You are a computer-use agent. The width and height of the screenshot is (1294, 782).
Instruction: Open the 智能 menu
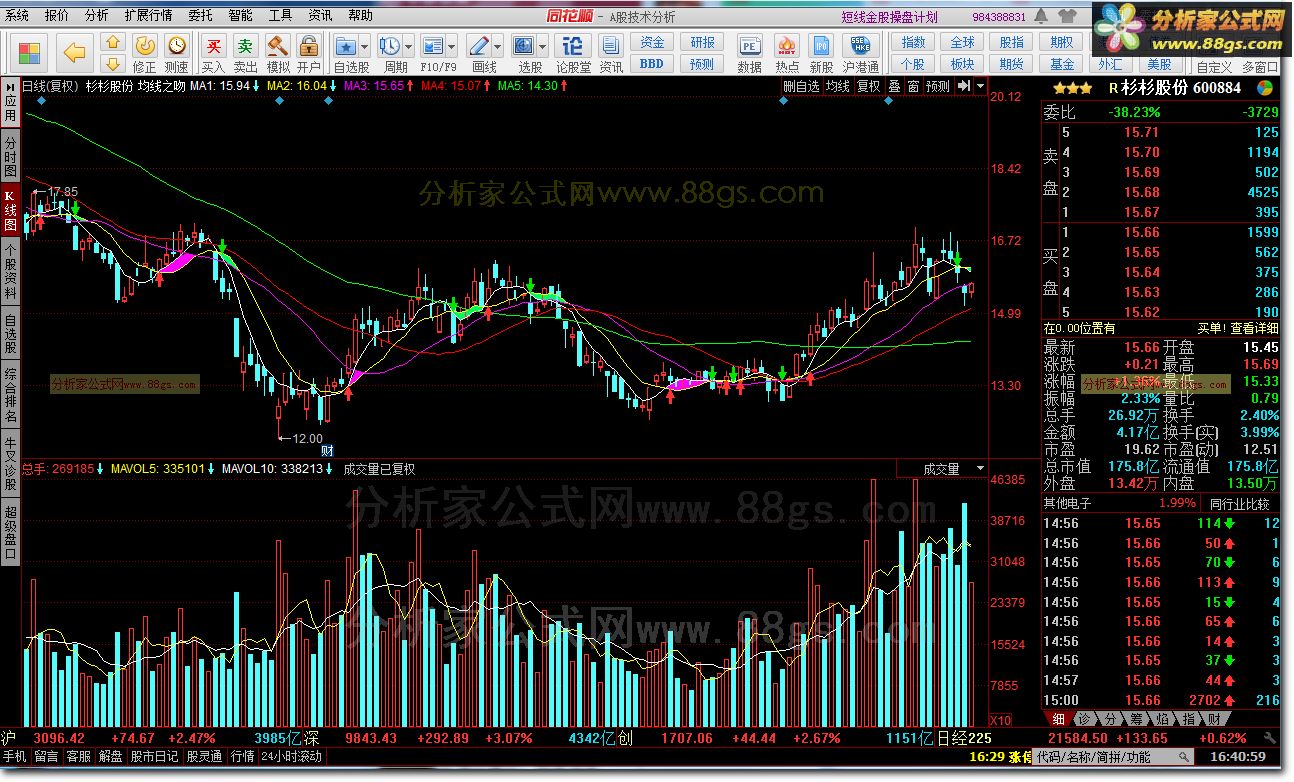(240, 16)
